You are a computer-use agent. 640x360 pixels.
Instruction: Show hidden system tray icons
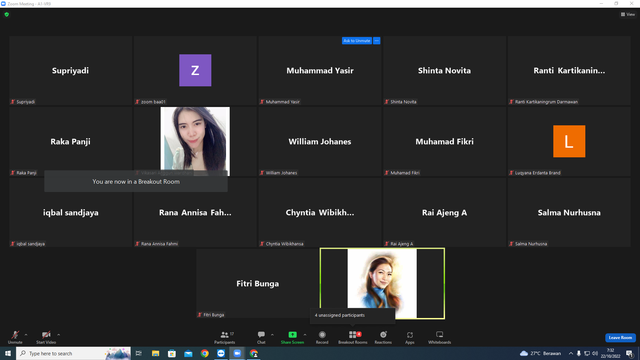[x=571, y=353]
